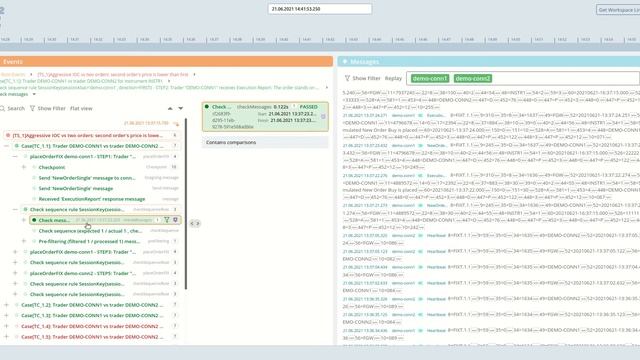Select the 'Send NewOrderSingle message to conn...' row

(106, 178)
